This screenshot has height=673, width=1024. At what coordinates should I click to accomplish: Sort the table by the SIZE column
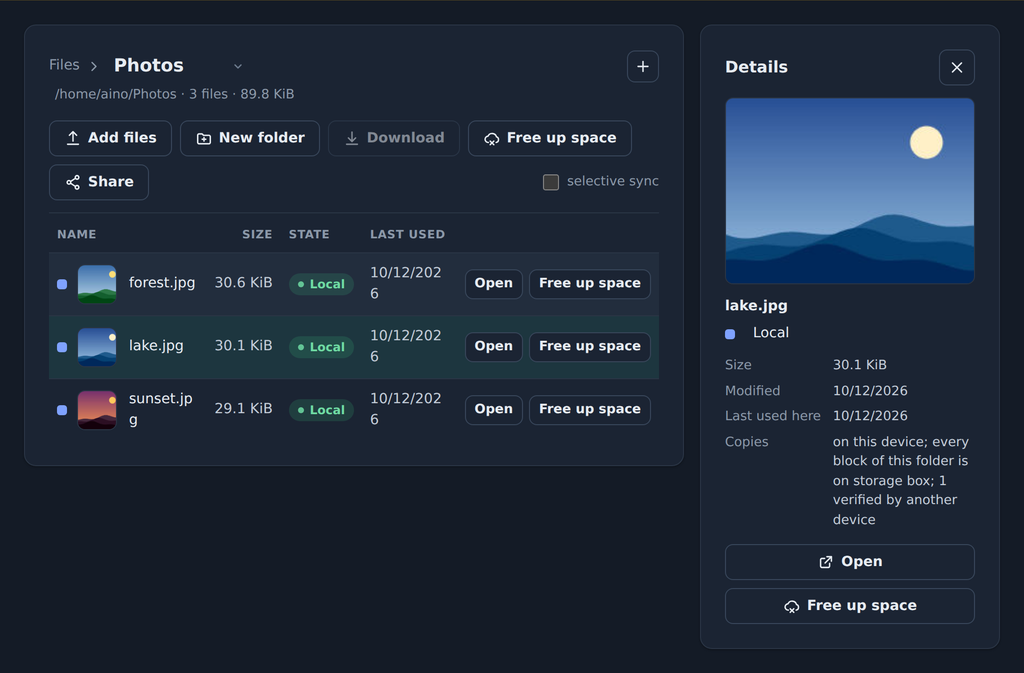(x=257, y=234)
